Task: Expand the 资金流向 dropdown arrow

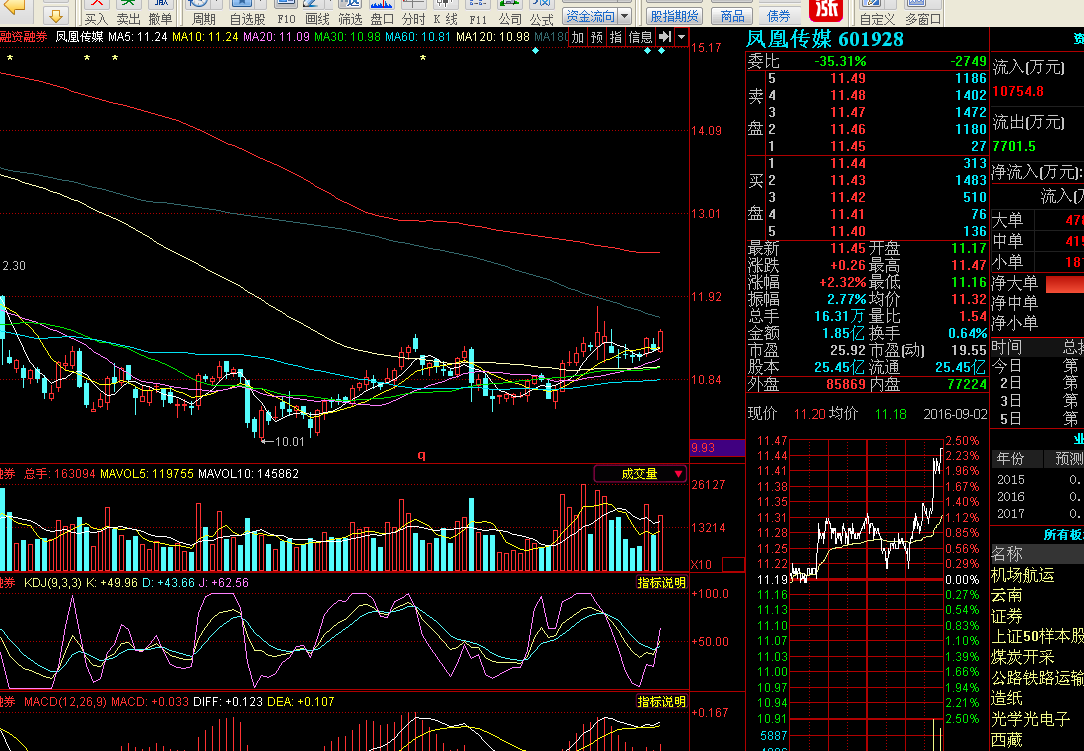Action: (624, 15)
